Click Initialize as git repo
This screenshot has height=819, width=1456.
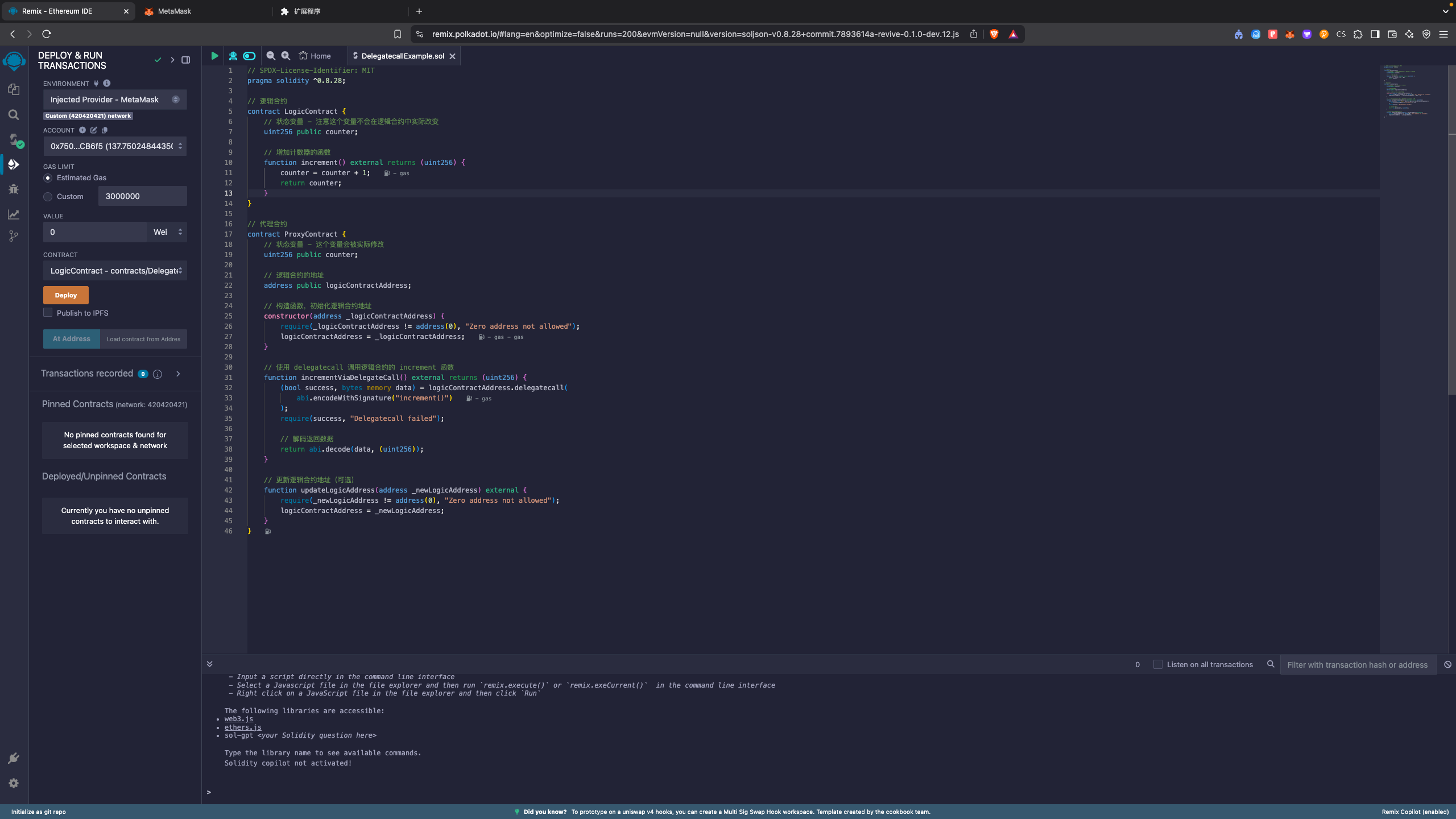[x=39, y=812]
